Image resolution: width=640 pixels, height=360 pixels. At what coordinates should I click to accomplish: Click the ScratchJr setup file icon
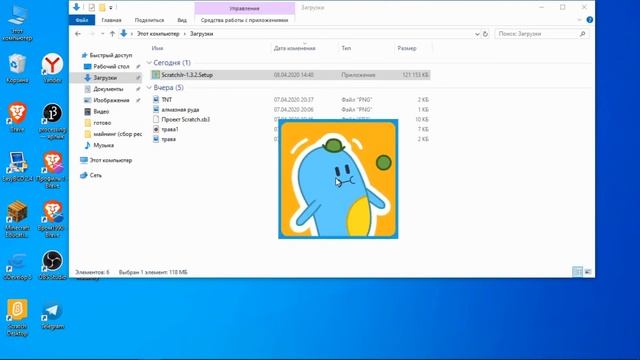tap(156, 75)
